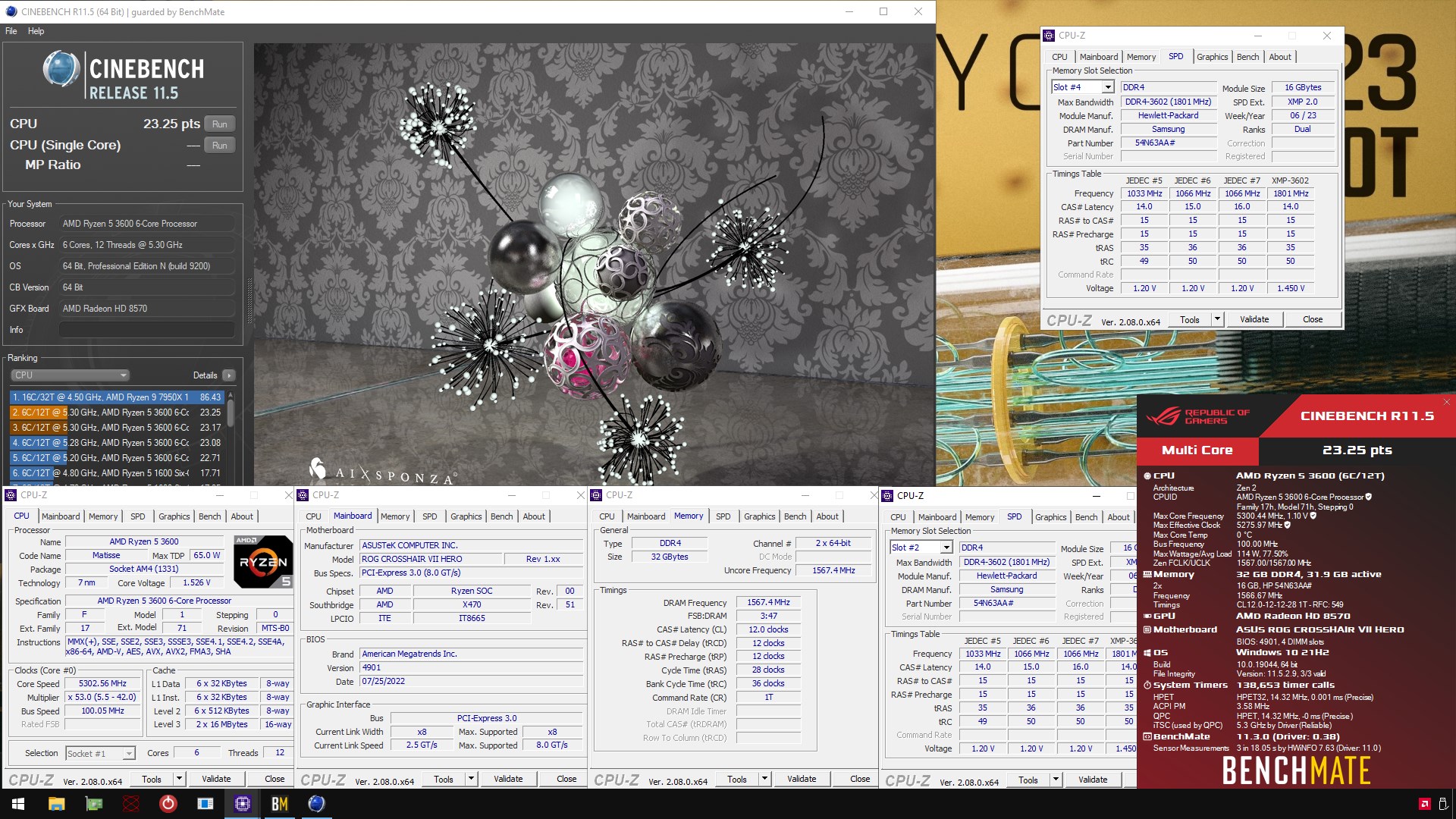Select ranking entry 2 scoring 23.25

click(x=116, y=413)
